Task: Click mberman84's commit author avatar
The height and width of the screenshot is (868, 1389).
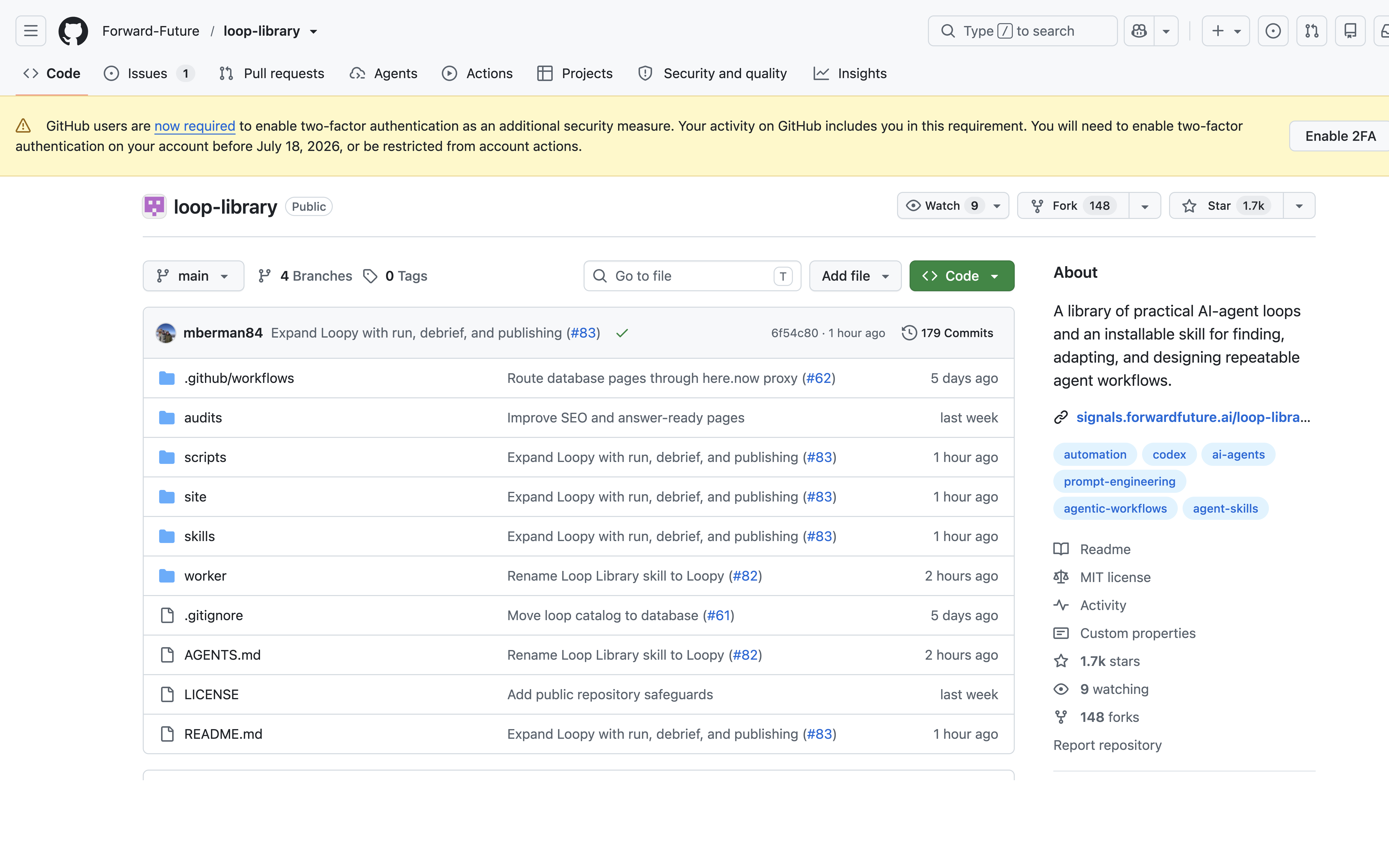Action: (166, 333)
